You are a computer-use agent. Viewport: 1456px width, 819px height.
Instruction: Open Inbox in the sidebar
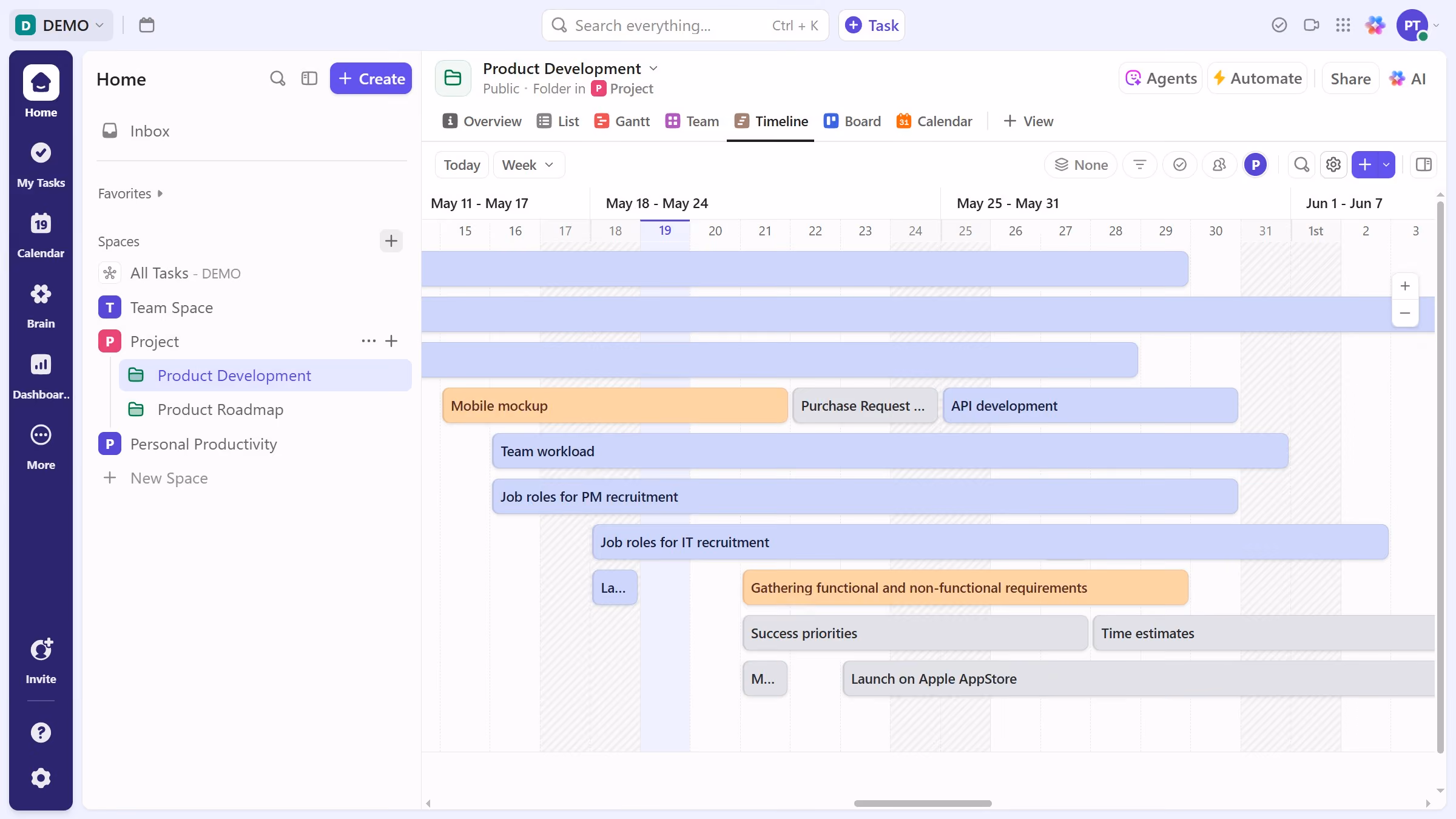252,131
